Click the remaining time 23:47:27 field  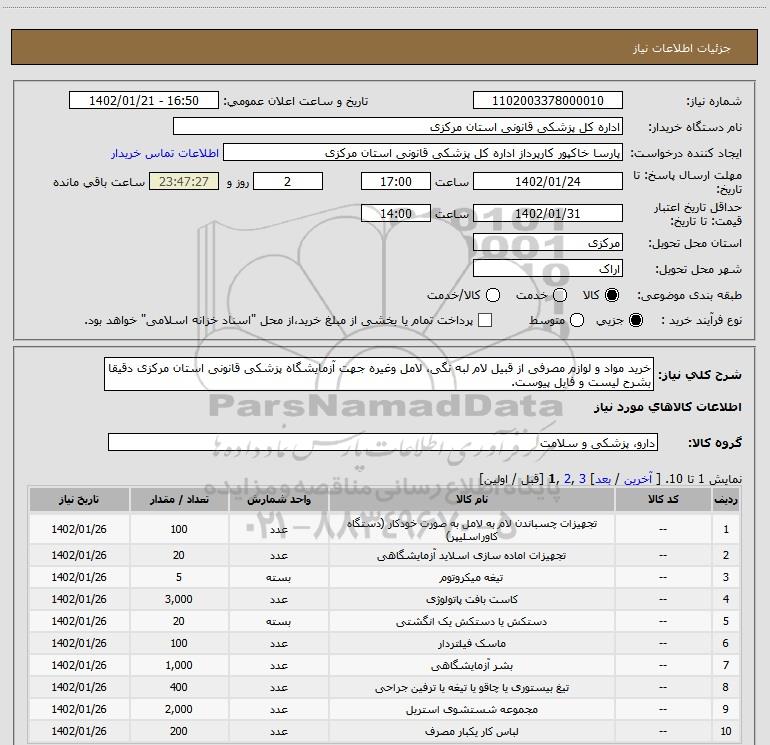(184, 181)
